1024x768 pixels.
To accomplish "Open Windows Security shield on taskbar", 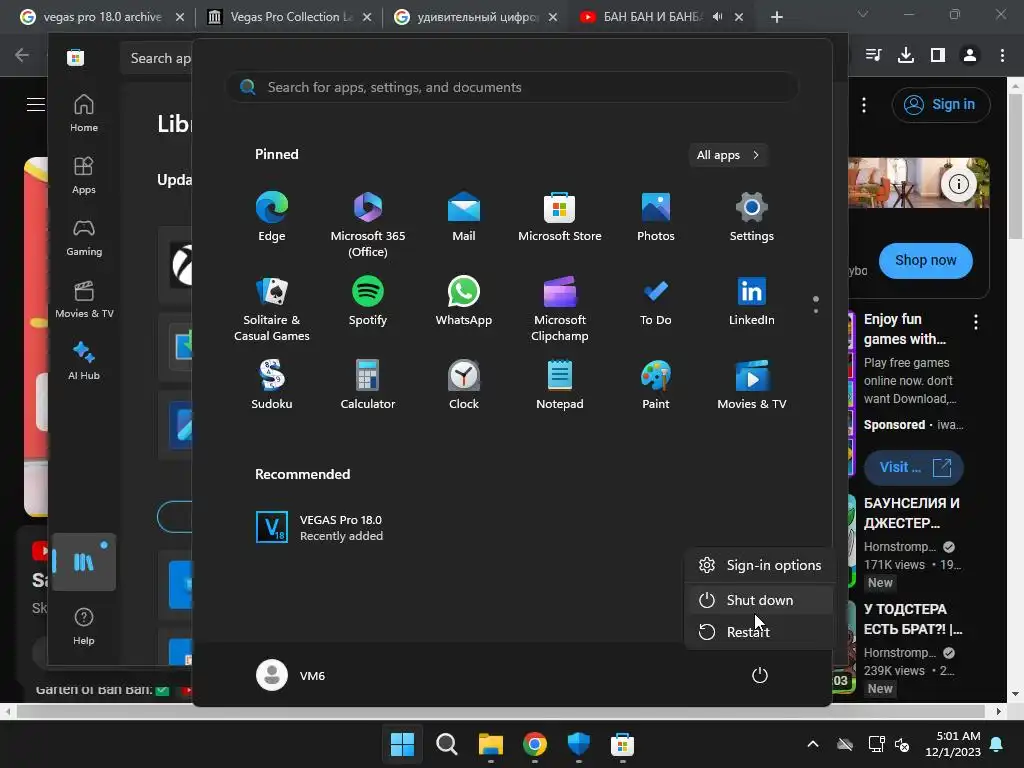I will pyautogui.click(x=579, y=744).
